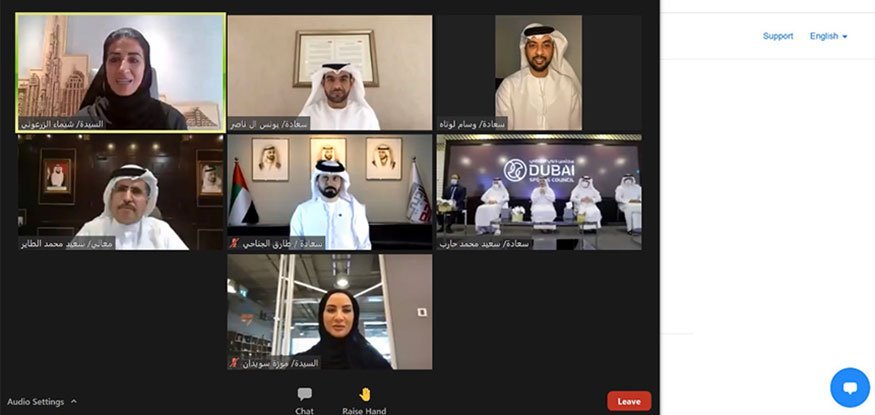Open the Chat panel icon
The height and width of the screenshot is (415, 875).
pyautogui.click(x=305, y=394)
